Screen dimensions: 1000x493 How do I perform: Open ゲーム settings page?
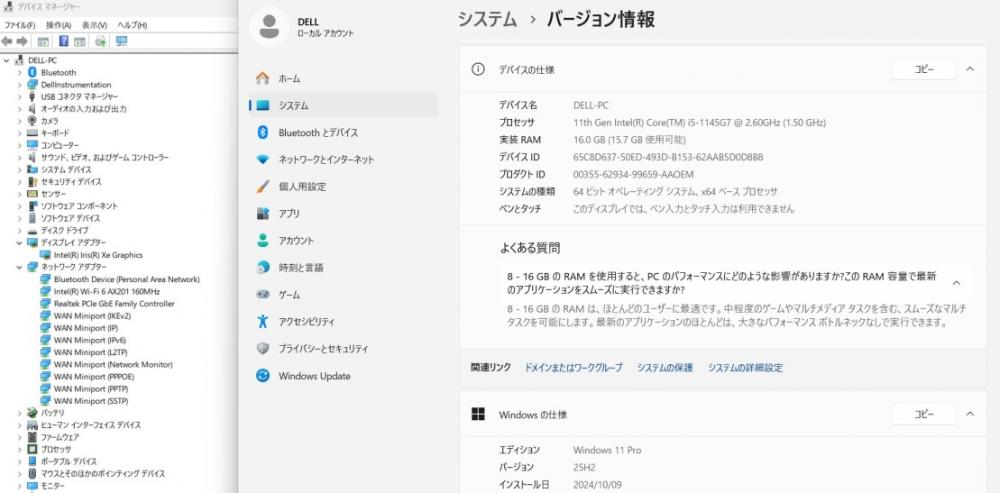pos(343,295)
